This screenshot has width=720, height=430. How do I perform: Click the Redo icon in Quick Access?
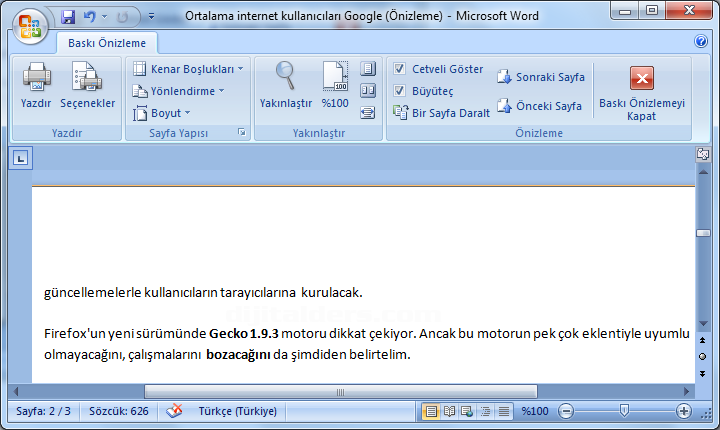tap(122, 17)
